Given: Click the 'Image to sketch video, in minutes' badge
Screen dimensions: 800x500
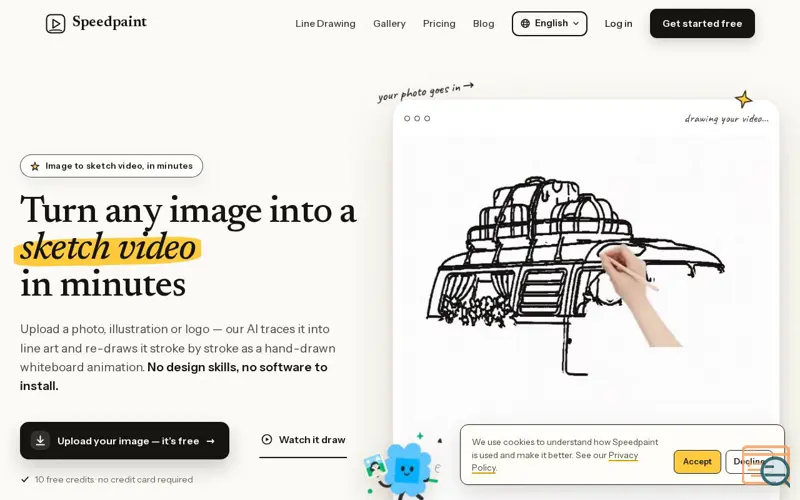Looking at the screenshot, I should [111, 166].
